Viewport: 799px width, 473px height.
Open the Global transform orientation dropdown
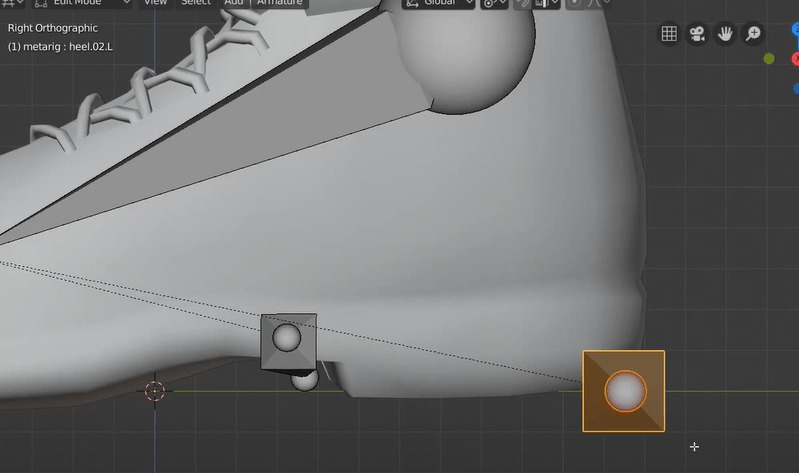click(439, 4)
